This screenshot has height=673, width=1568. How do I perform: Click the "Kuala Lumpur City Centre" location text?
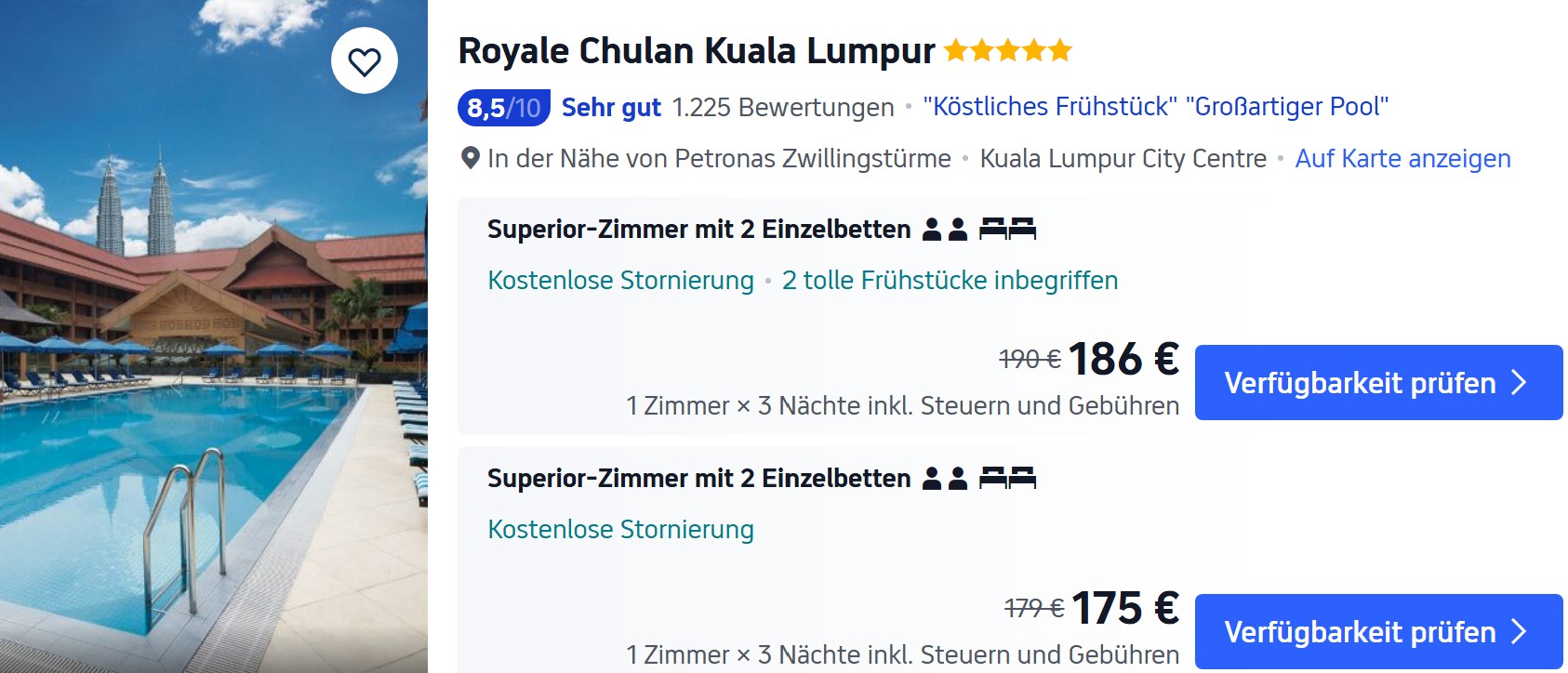tap(1123, 159)
